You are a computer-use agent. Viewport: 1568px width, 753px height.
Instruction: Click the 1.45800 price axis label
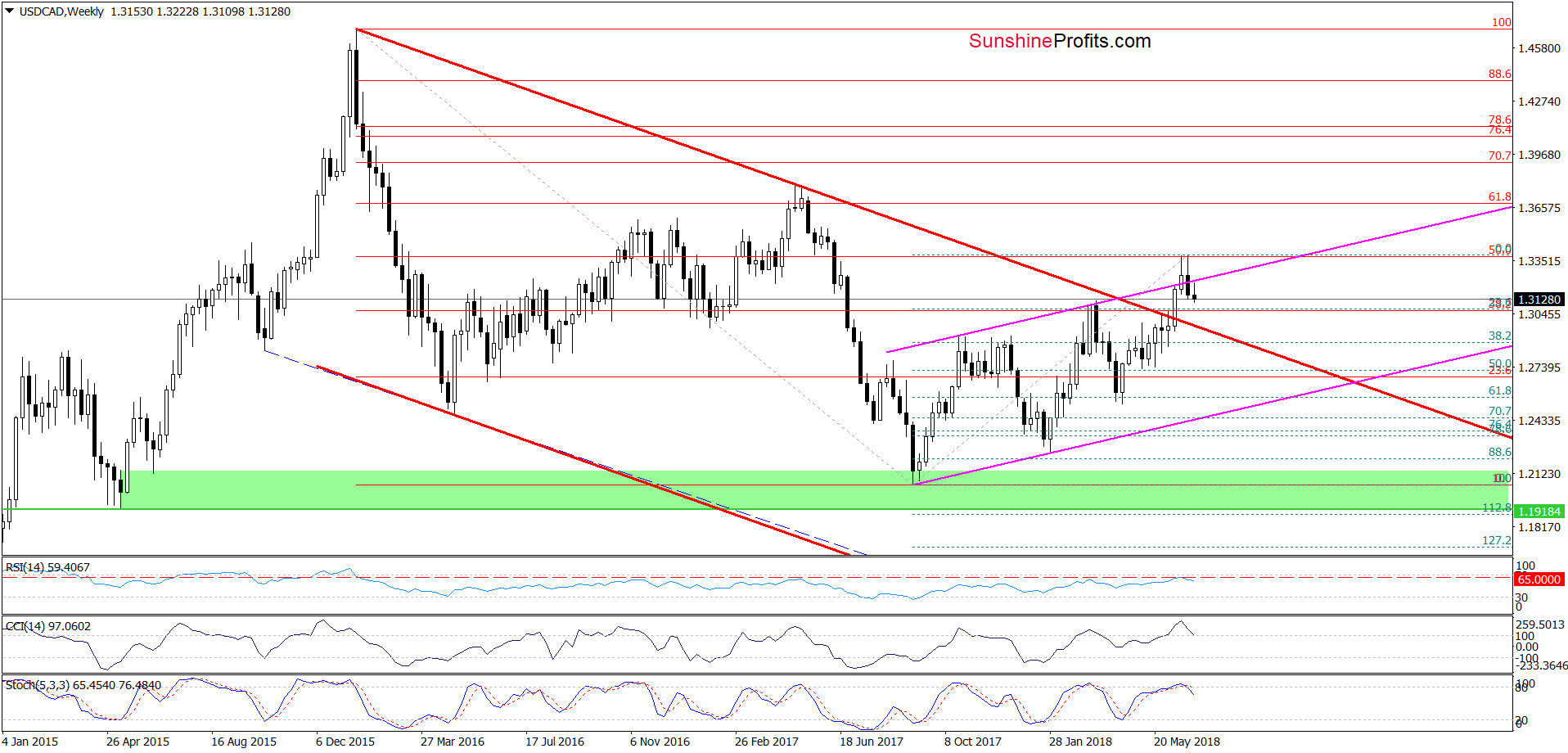(1539, 48)
